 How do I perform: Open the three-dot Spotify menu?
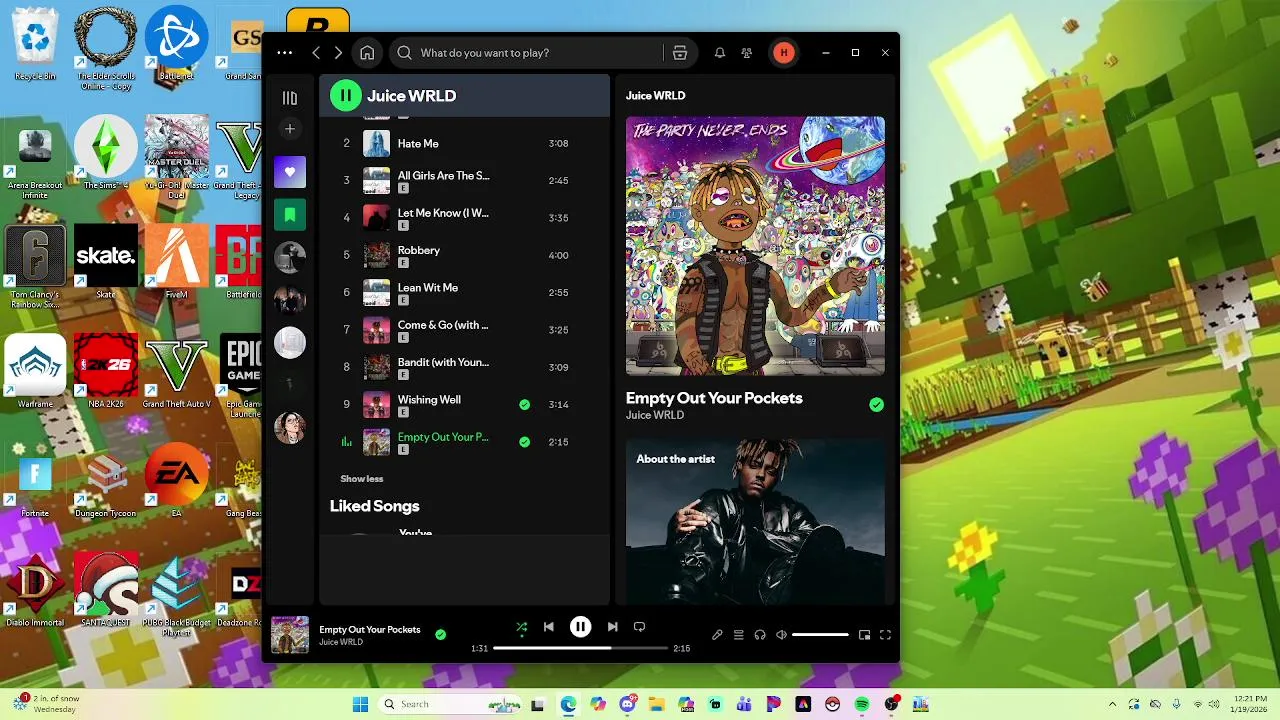285,53
